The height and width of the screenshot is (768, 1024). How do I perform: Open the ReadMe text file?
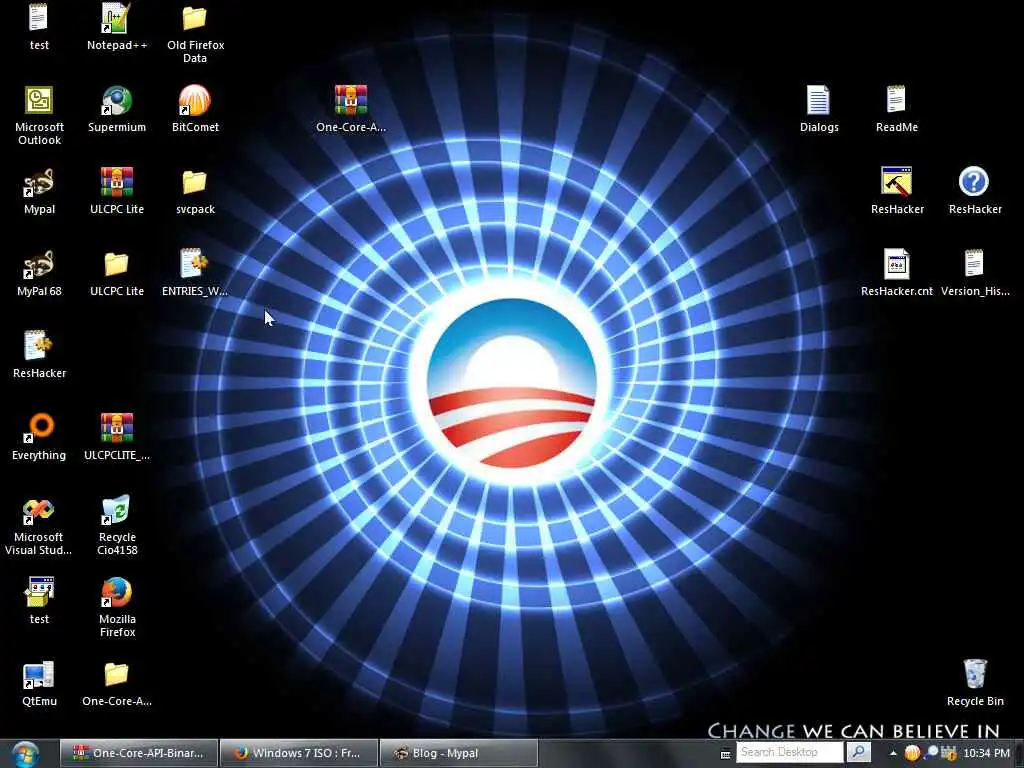[896, 101]
